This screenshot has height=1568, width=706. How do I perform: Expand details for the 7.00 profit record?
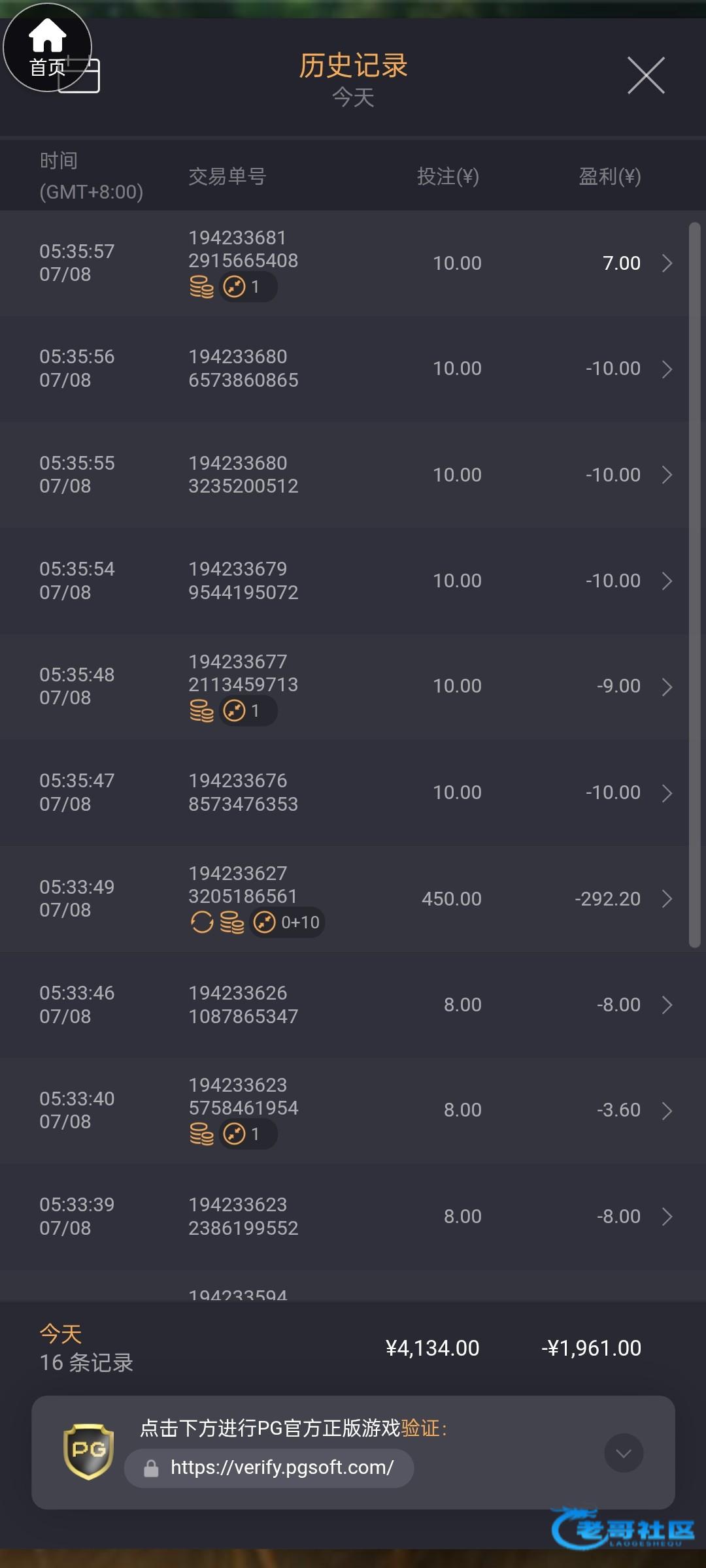click(667, 263)
